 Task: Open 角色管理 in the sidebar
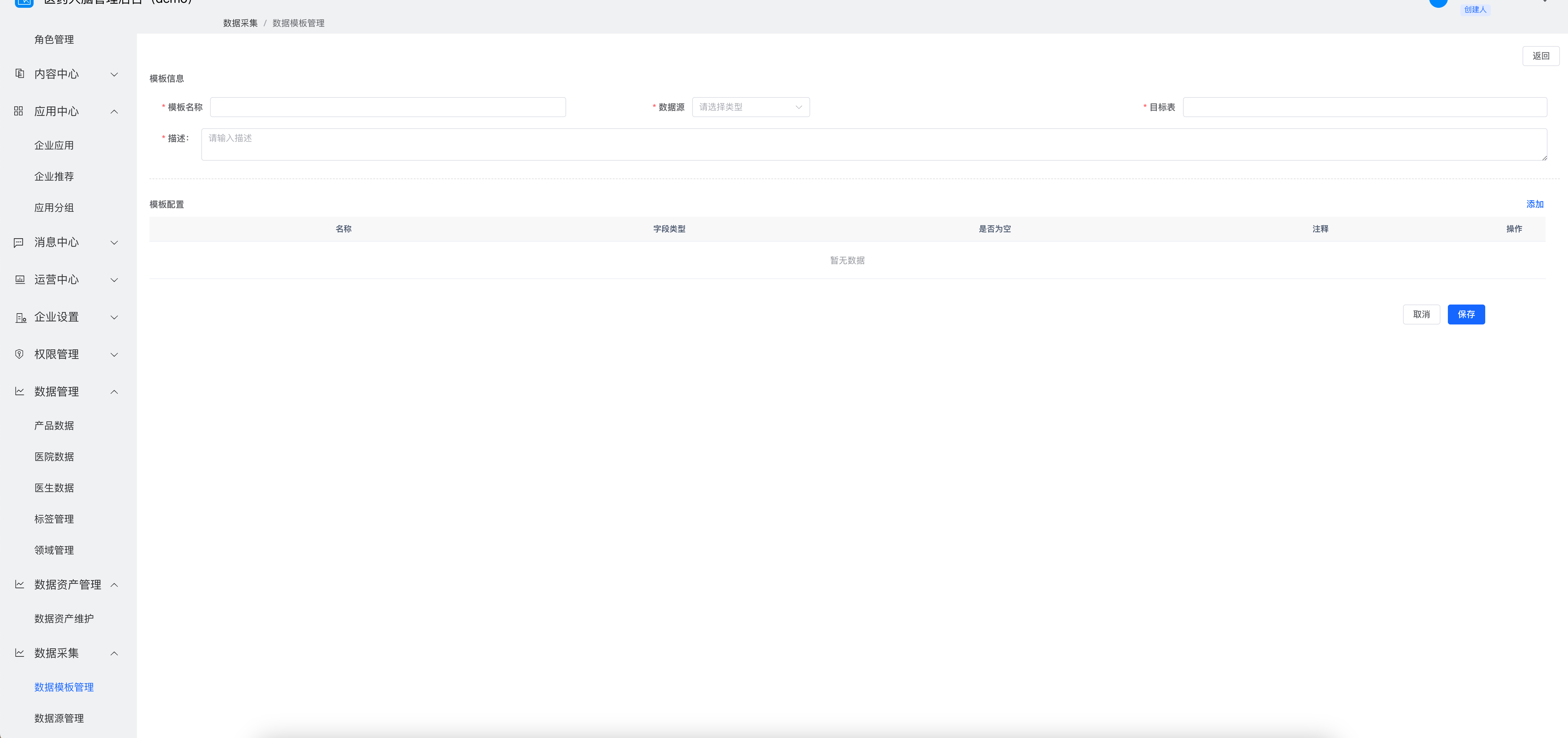pyautogui.click(x=54, y=40)
